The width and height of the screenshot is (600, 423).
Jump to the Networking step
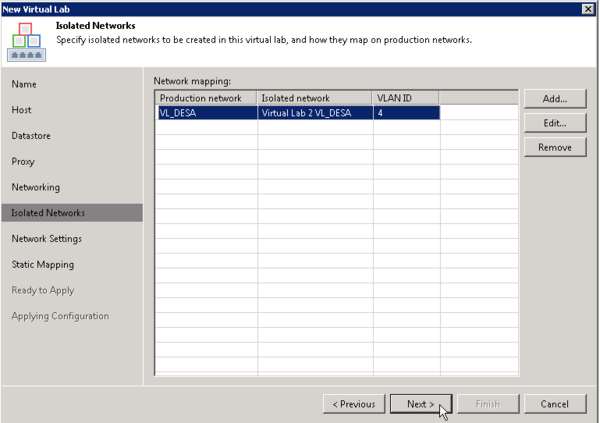point(35,188)
